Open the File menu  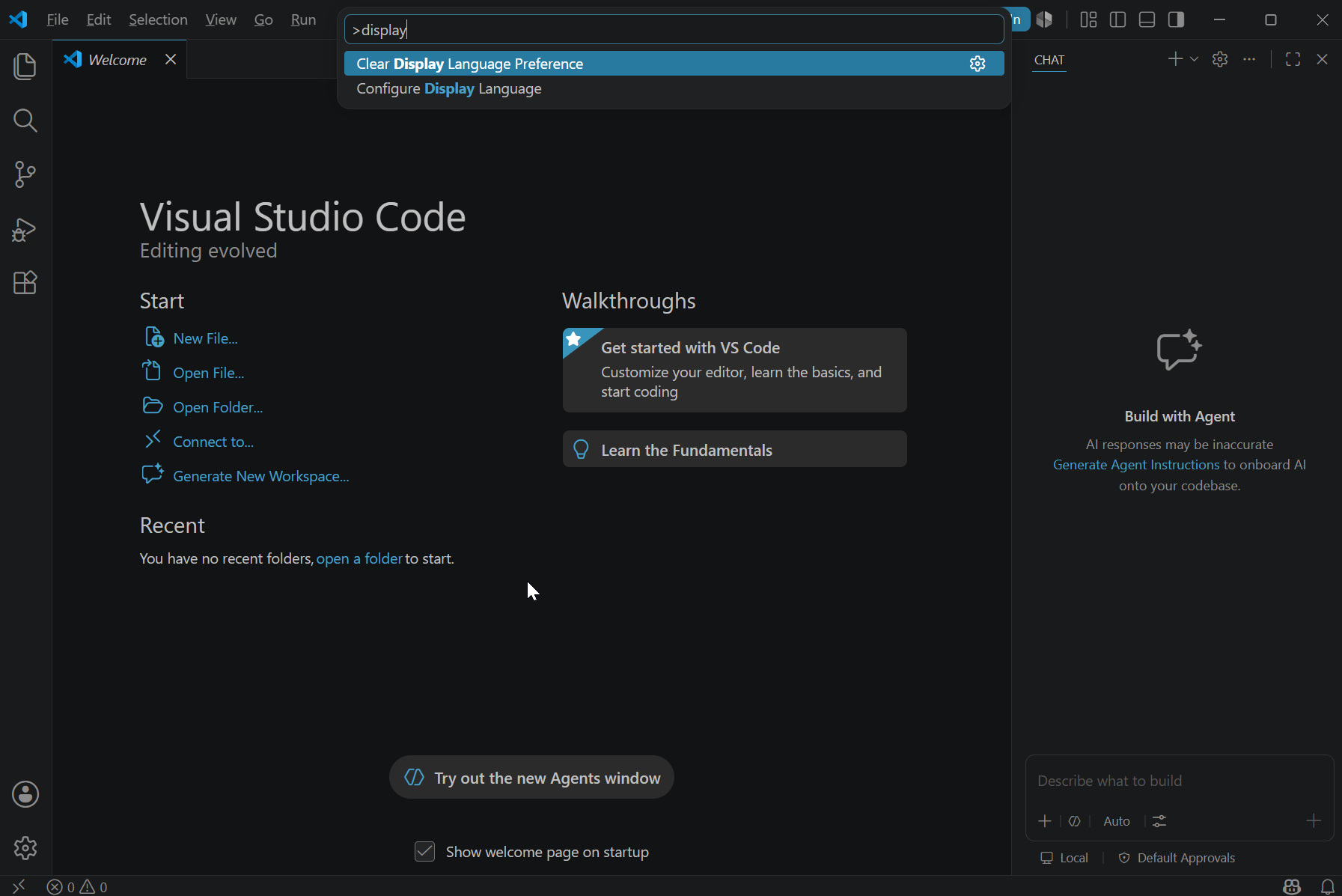pyautogui.click(x=58, y=19)
